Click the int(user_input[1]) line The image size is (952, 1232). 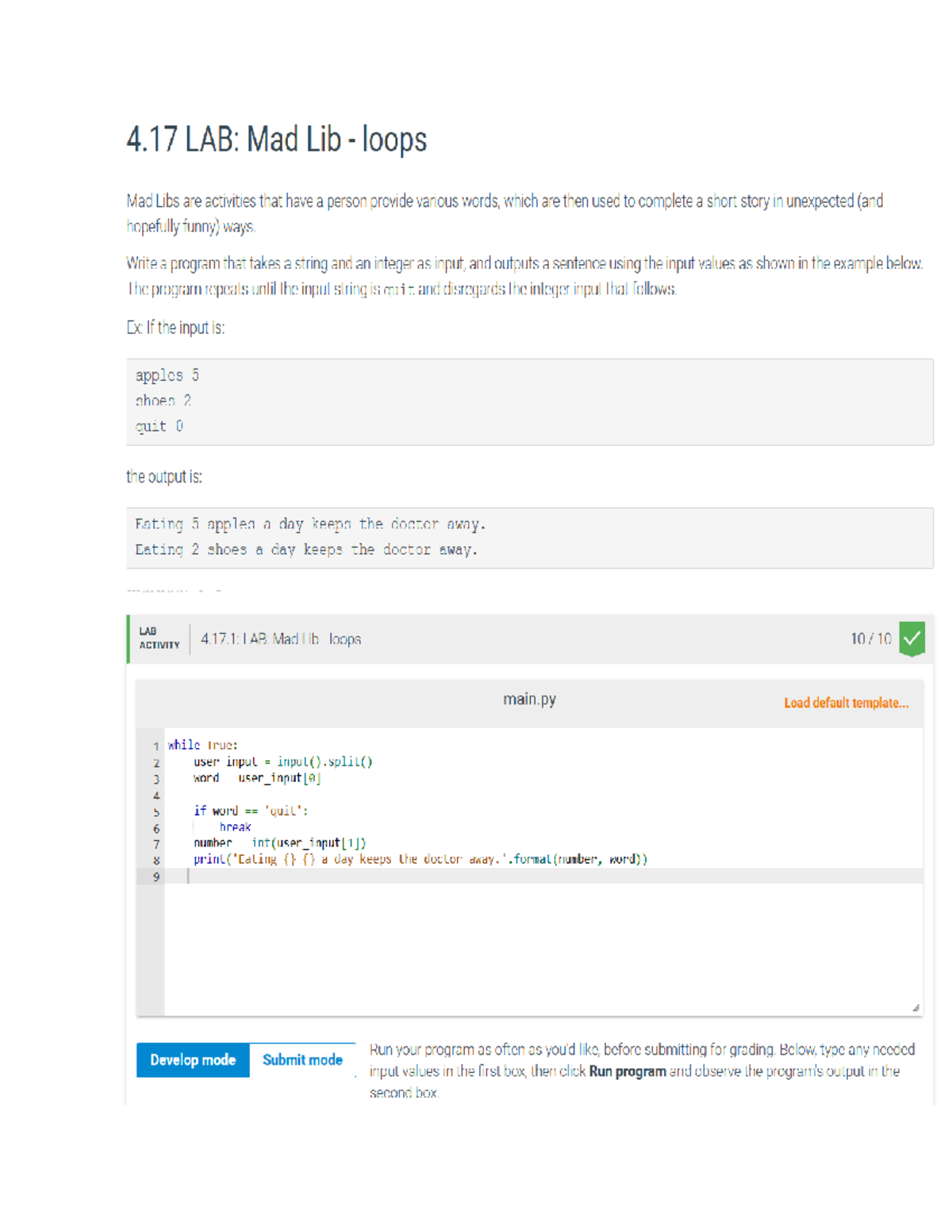[279, 842]
